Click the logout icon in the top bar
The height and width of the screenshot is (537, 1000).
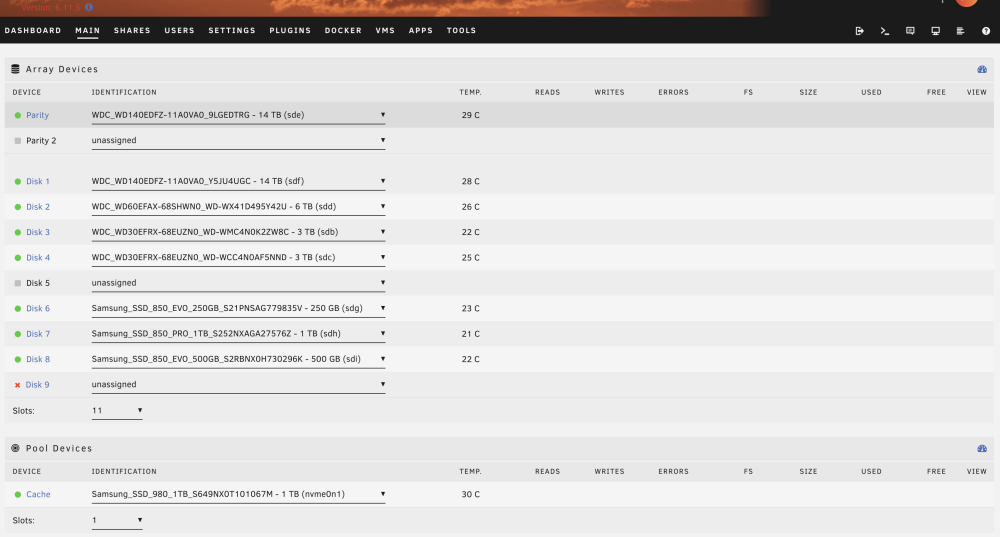859,31
